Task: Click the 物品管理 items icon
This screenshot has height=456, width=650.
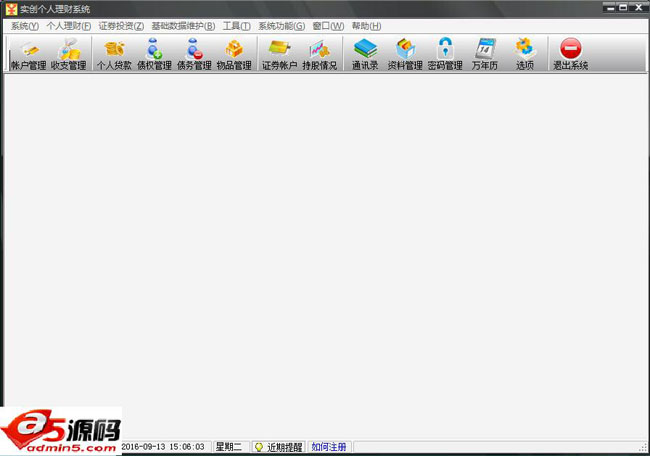Action: click(234, 54)
